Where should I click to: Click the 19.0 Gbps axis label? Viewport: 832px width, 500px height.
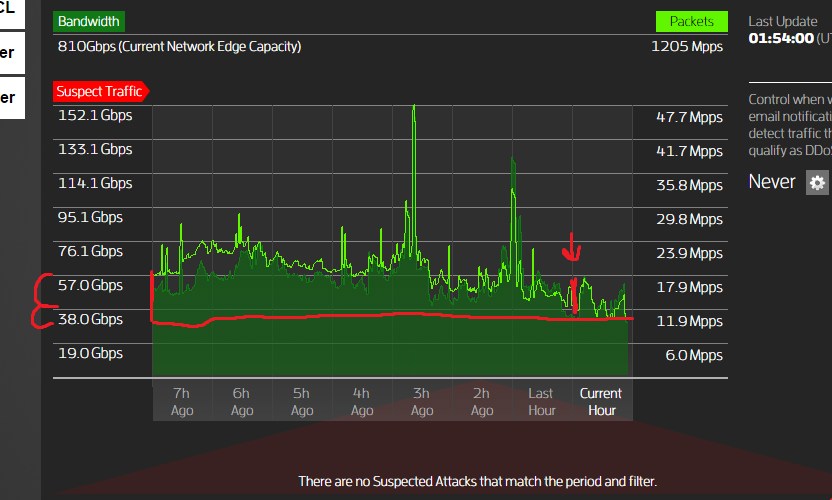tap(90, 354)
